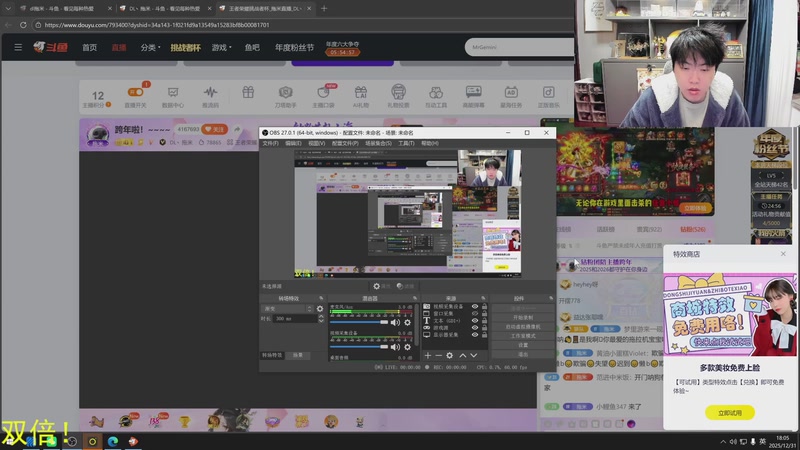800x450 pixels.
Task: Open the 数据中心 data center icon
Action: click(173, 96)
